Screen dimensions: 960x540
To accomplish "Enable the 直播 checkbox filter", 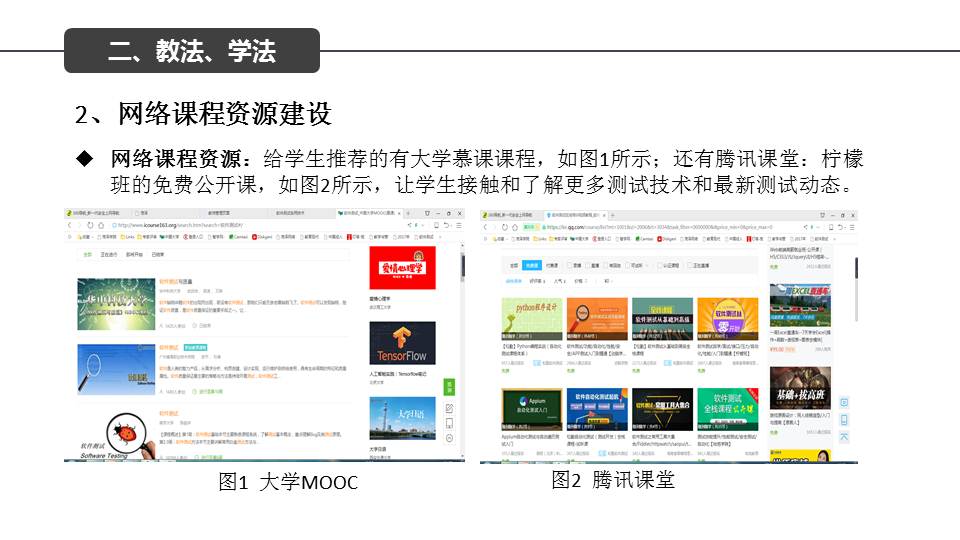I will coord(590,265).
